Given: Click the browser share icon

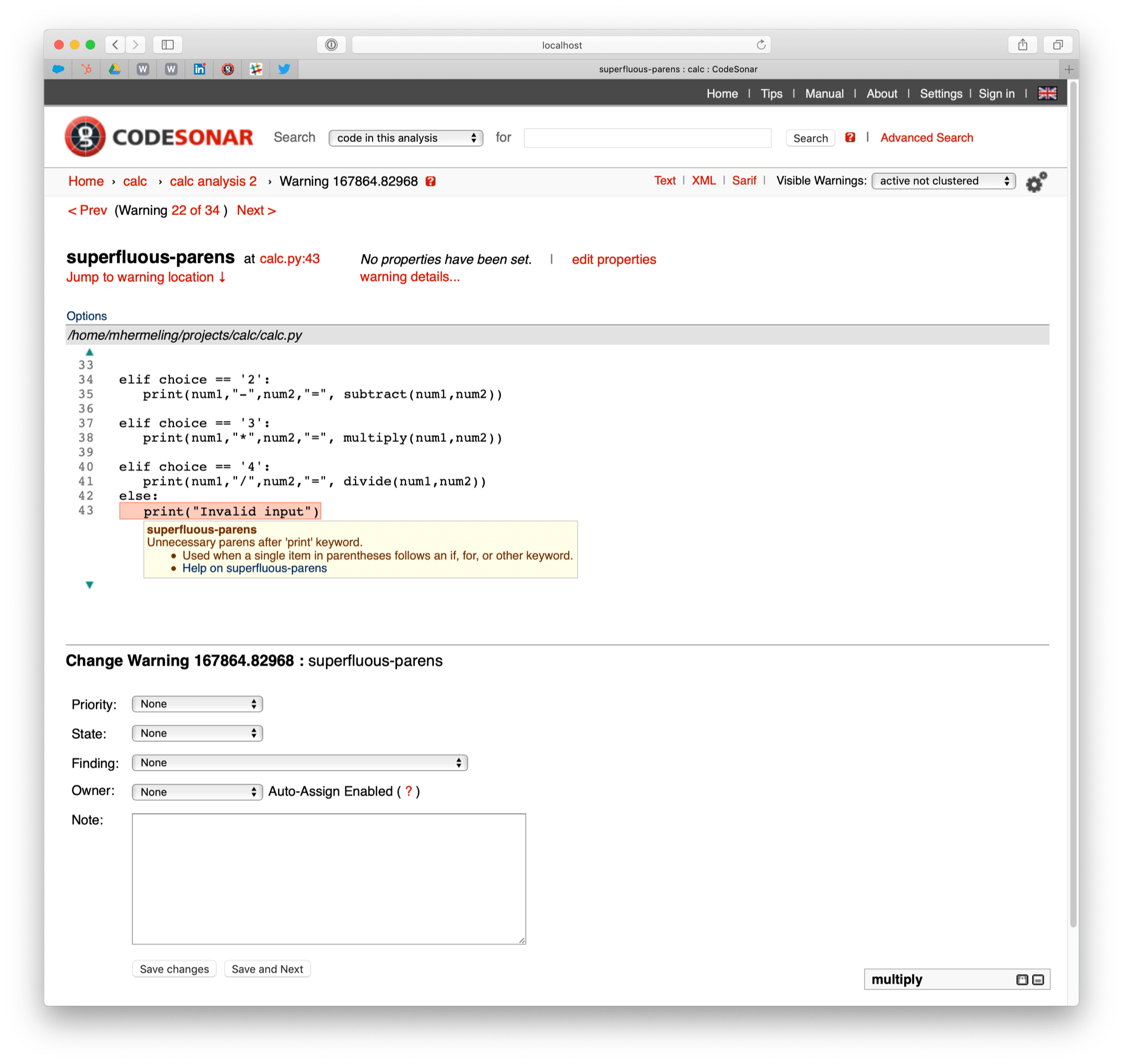Looking at the screenshot, I should [x=1022, y=45].
